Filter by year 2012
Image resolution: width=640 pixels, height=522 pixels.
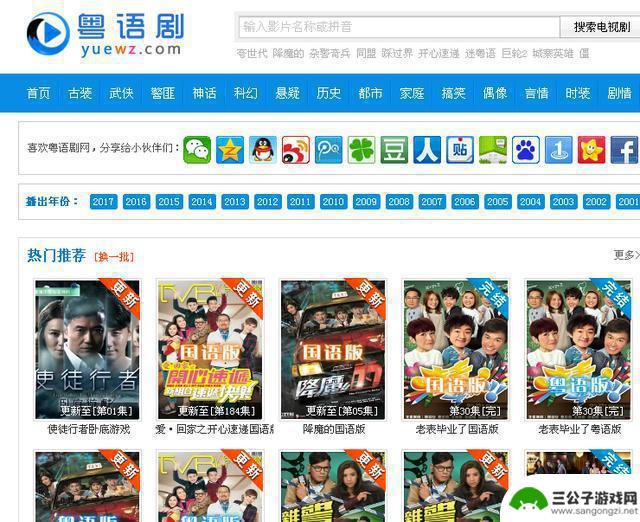[x=268, y=201]
